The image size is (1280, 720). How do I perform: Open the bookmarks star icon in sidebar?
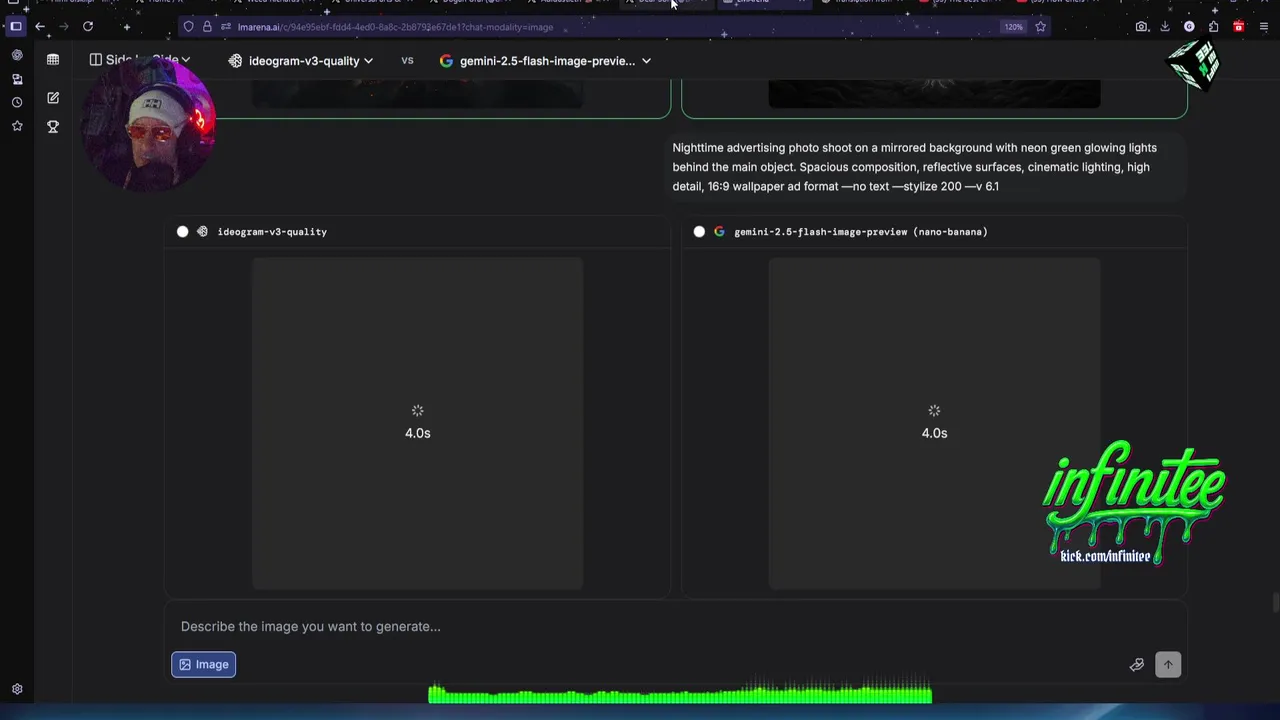click(x=17, y=126)
